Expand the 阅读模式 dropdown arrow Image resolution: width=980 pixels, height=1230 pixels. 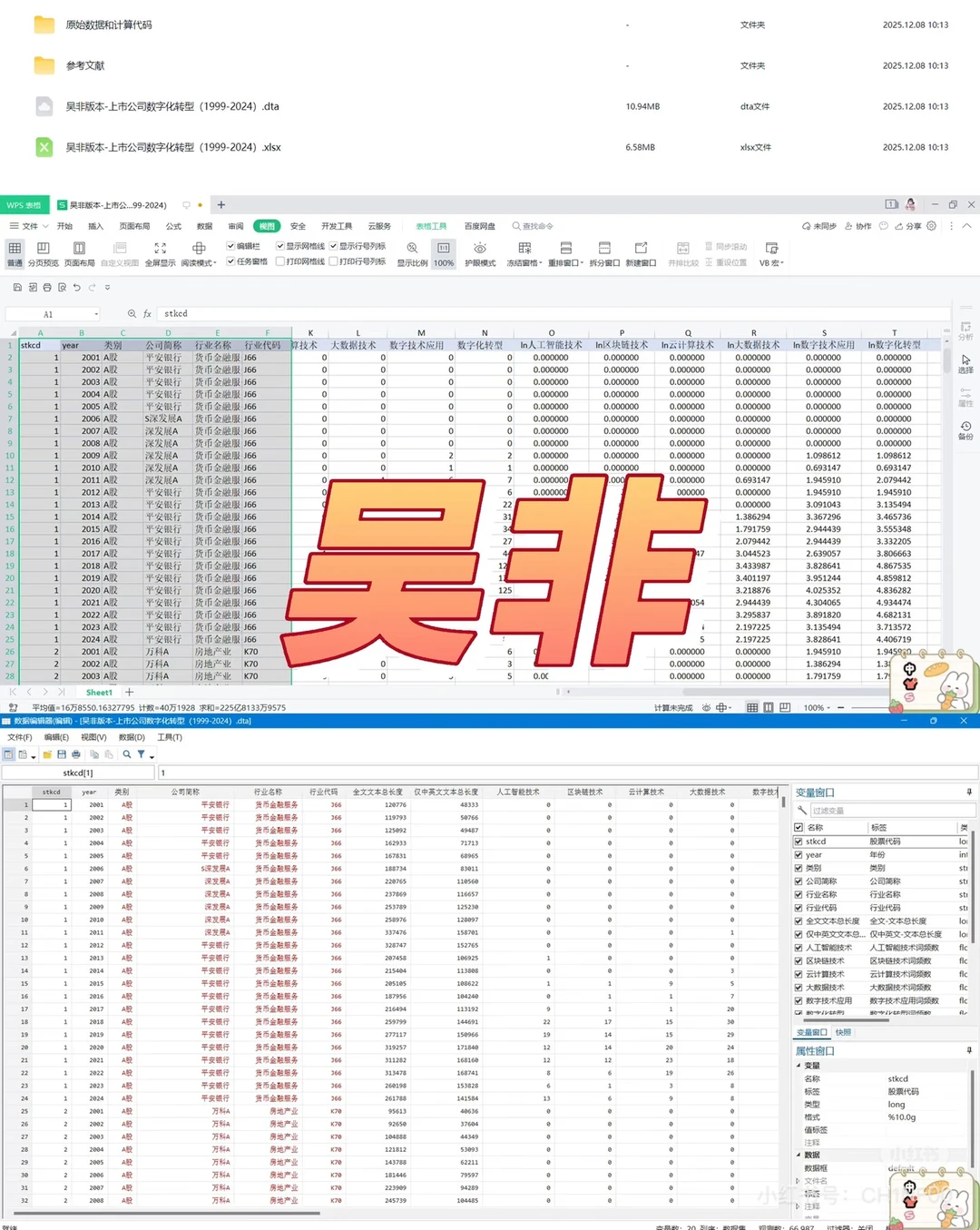[214, 262]
